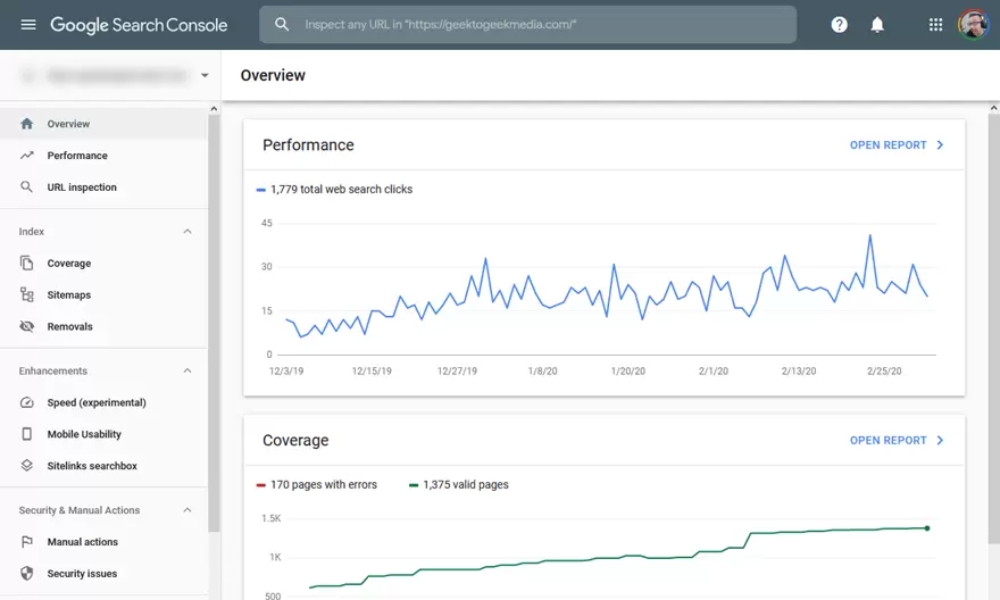Click the Google Search Console logo

tap(138, 25)
